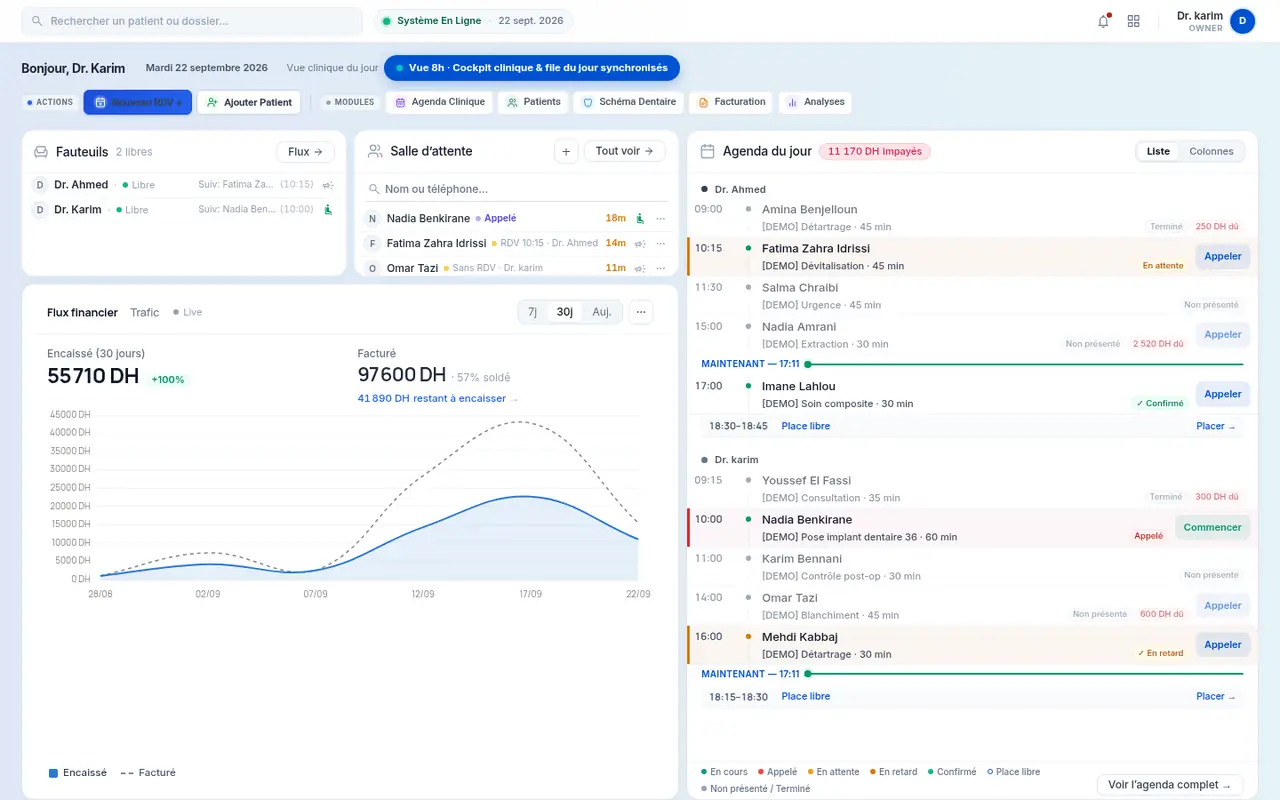Open more options for Fatima Zahra Idrissi in waiting room
The width and height of the screenshot is (1280, 800).
660,243
